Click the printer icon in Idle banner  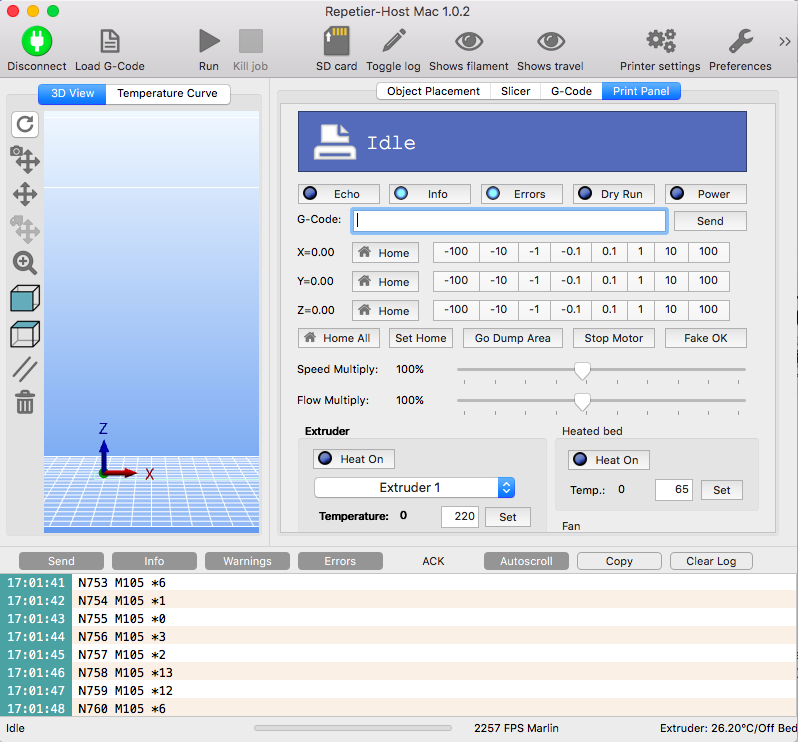[x=334, y=142]
